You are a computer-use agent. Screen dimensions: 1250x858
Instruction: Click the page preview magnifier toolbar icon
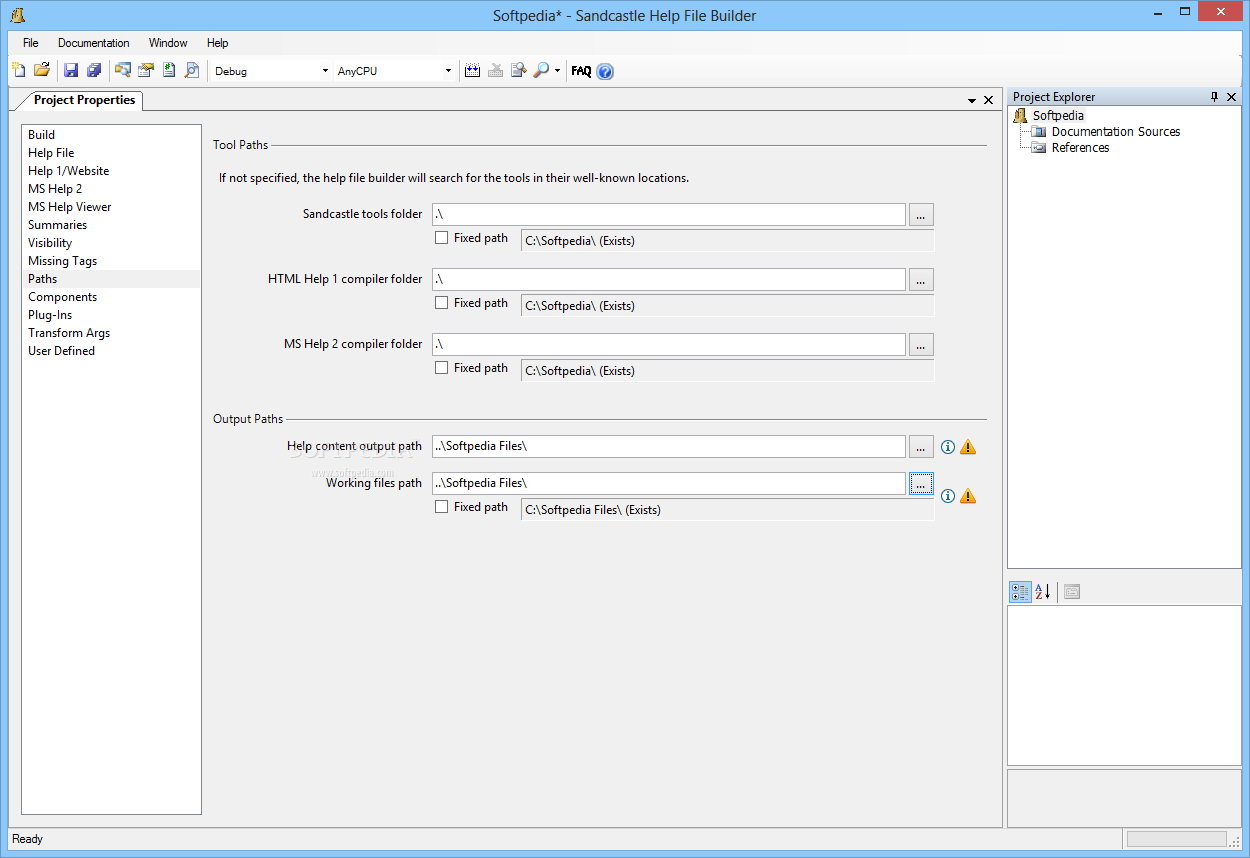coord(192,70)
